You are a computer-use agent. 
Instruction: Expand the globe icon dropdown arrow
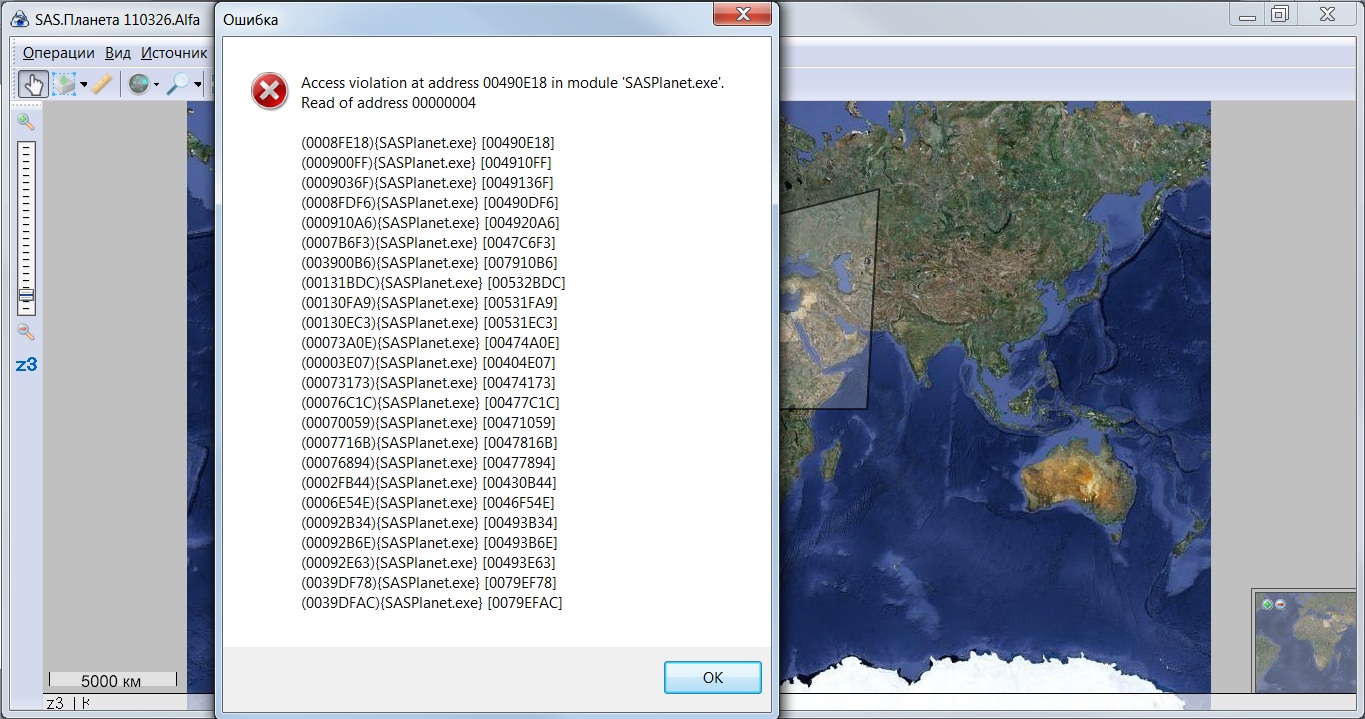tap(156, 85)
